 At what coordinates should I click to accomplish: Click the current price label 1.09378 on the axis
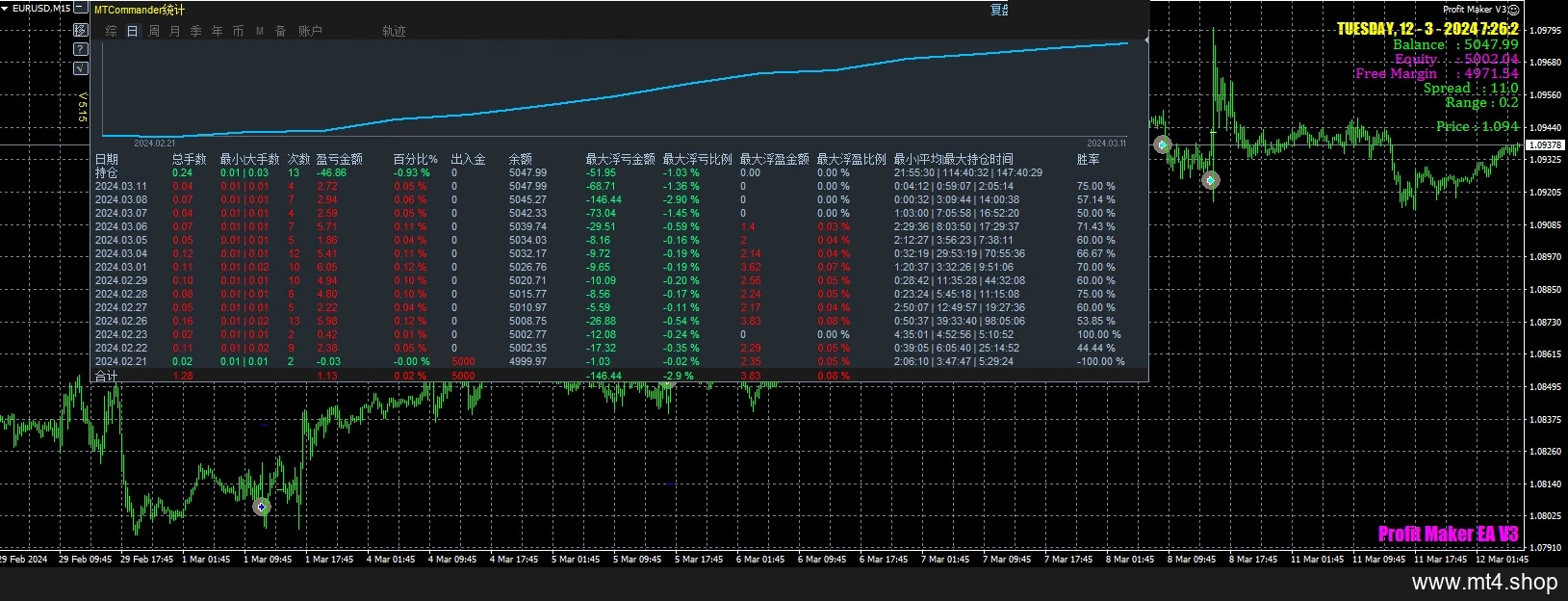(x=1545, y=144)
